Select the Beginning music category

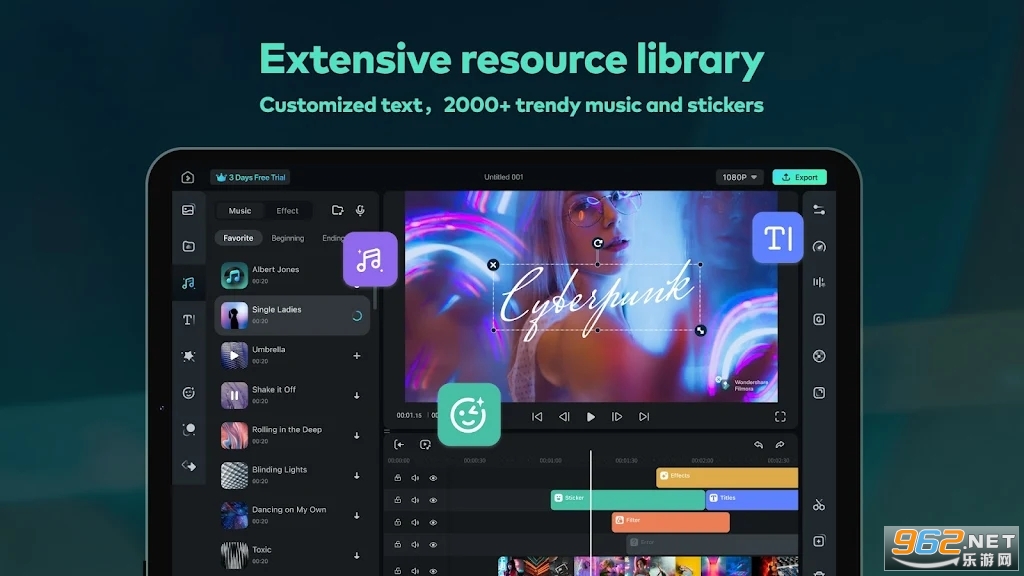tap(287, 238)
